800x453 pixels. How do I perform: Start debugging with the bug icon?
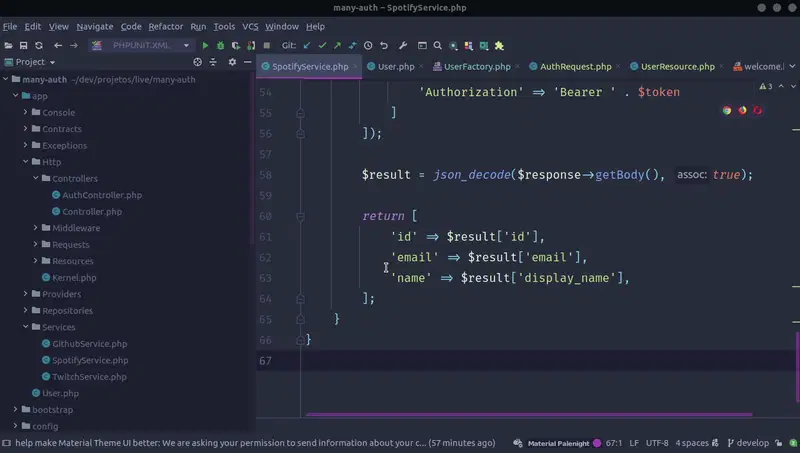click(x=221, y=45)
